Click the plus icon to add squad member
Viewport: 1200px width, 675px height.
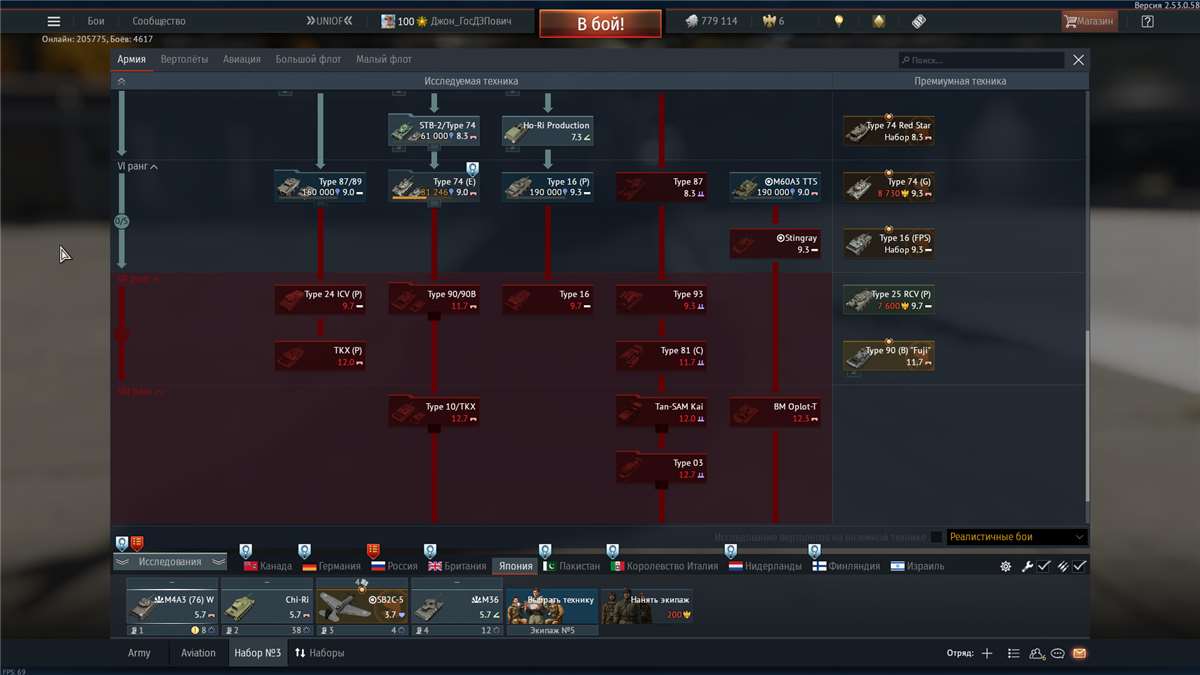[x=987, y=653]
